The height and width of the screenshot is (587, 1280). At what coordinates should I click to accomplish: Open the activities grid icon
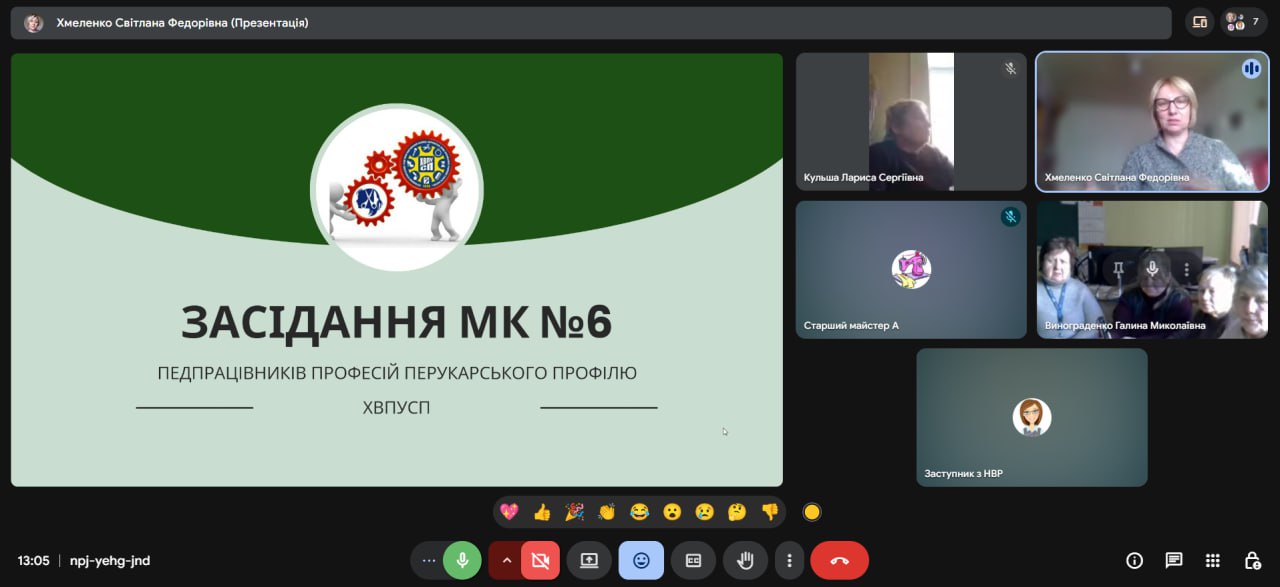(x=1213, y=561)
